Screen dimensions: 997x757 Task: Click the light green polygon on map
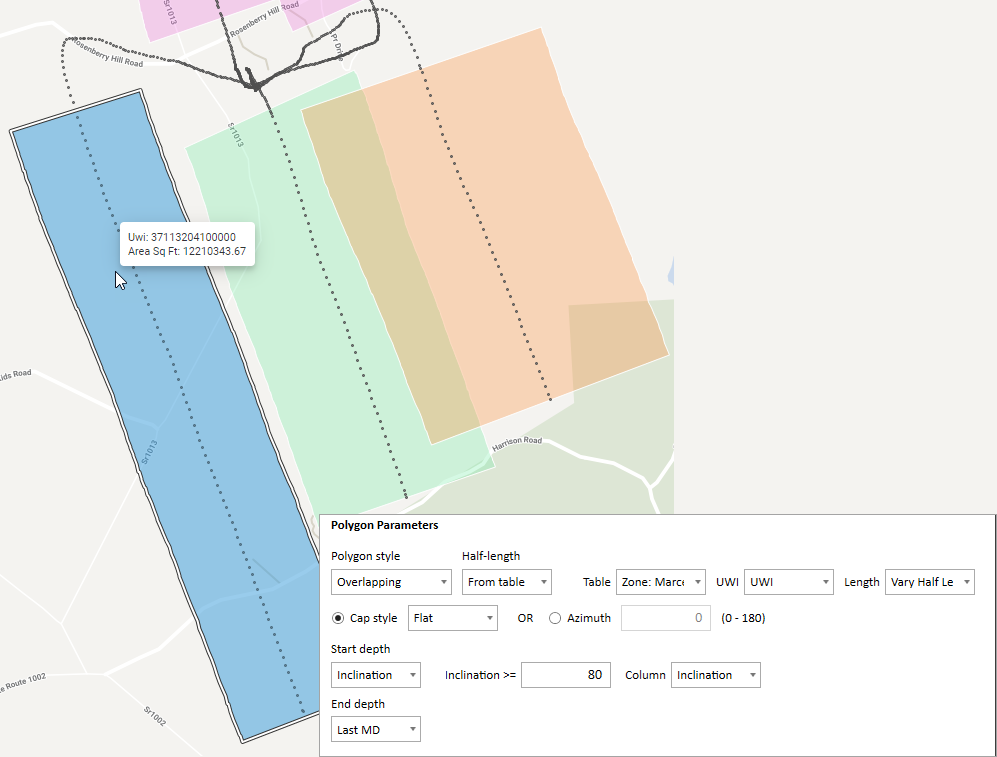click(x=260, y=250)
